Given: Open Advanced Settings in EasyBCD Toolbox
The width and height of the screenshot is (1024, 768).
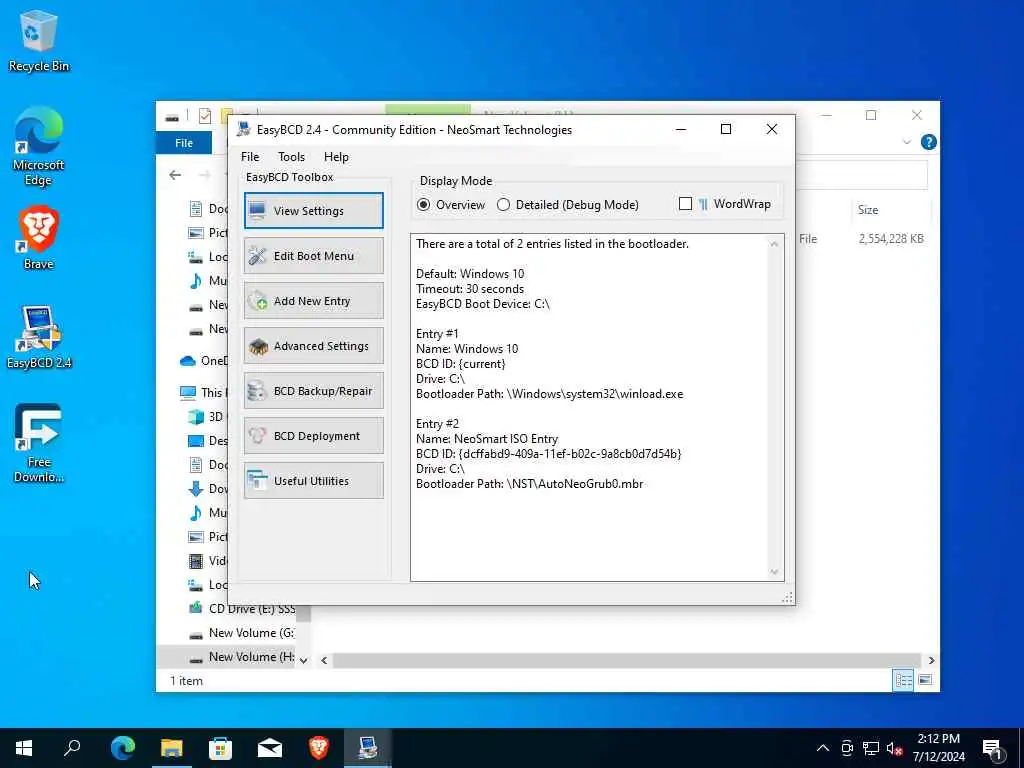Looking at the screenshot, I should coord(313,345).
